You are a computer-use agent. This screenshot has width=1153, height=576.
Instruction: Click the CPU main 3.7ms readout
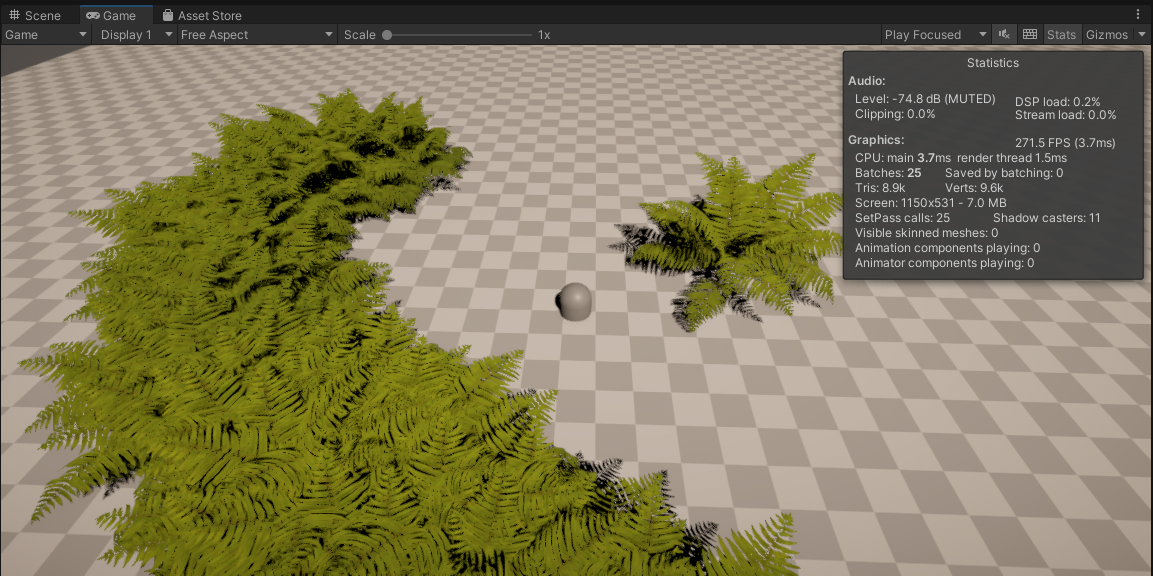[903, 158]
